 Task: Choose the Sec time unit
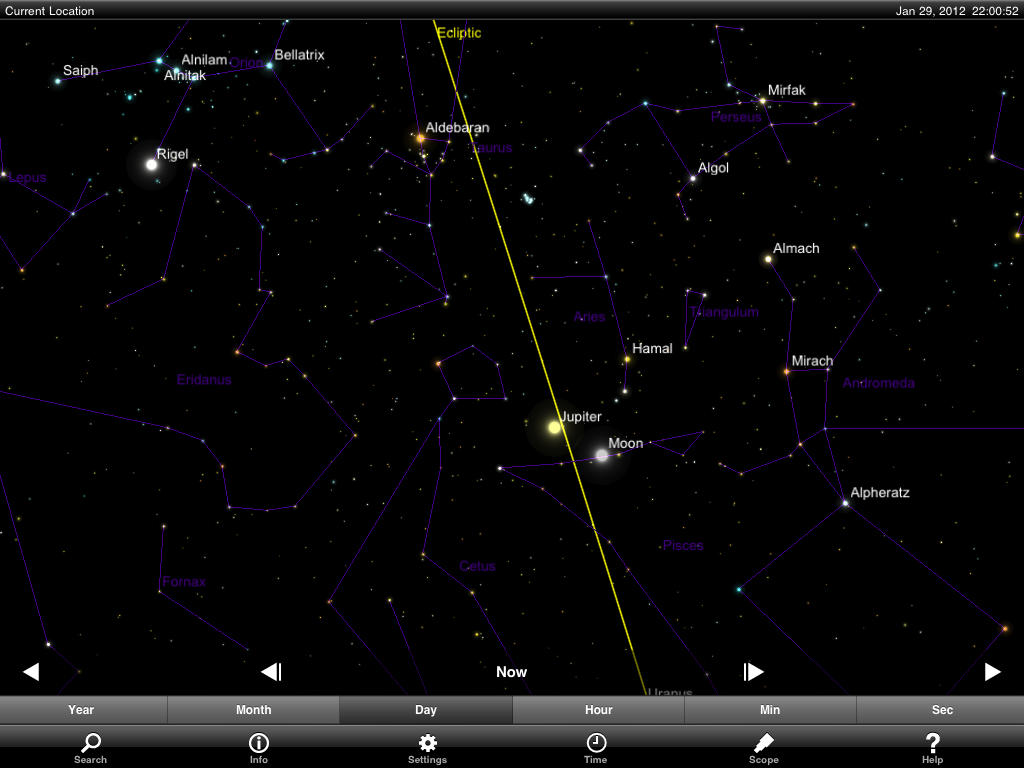pos(942,710)
